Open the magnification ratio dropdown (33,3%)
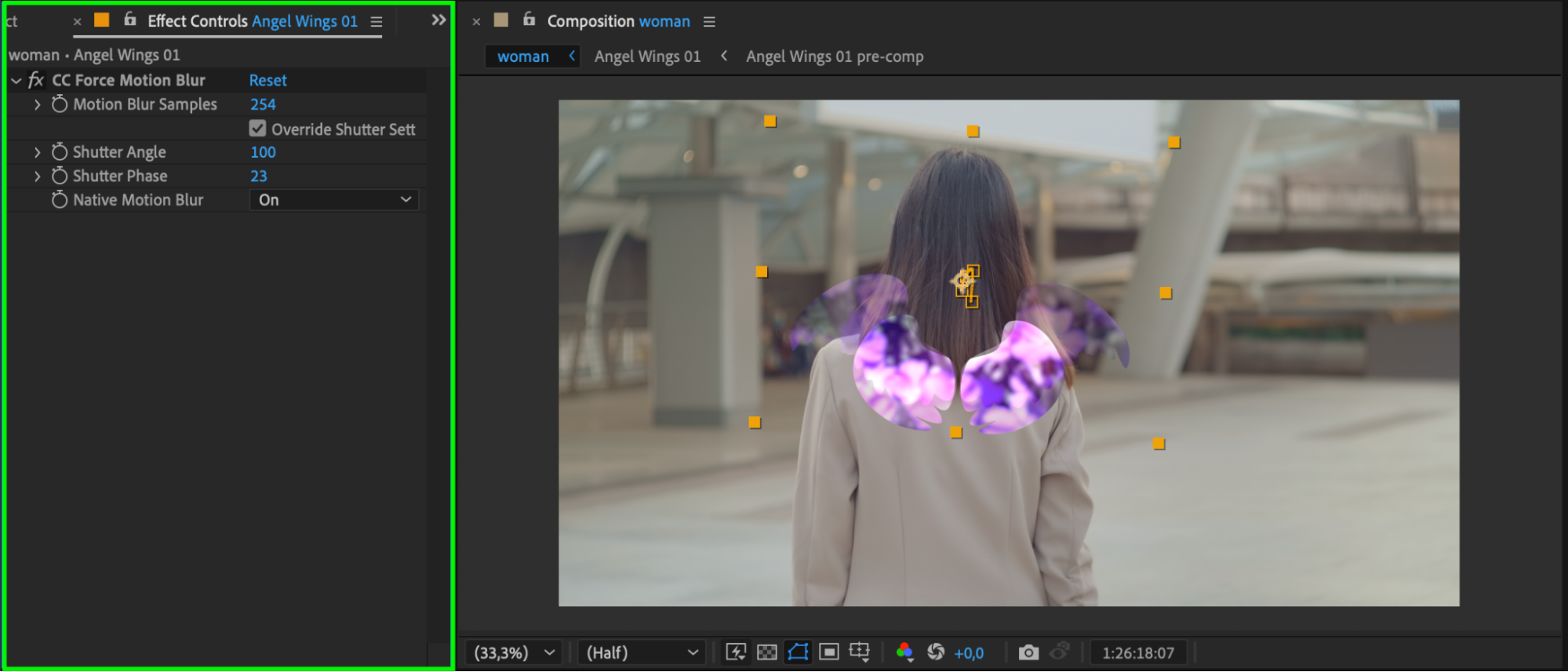Image resolution: width=1568 pixels, height=672 pixels. [x=515, y=652]
